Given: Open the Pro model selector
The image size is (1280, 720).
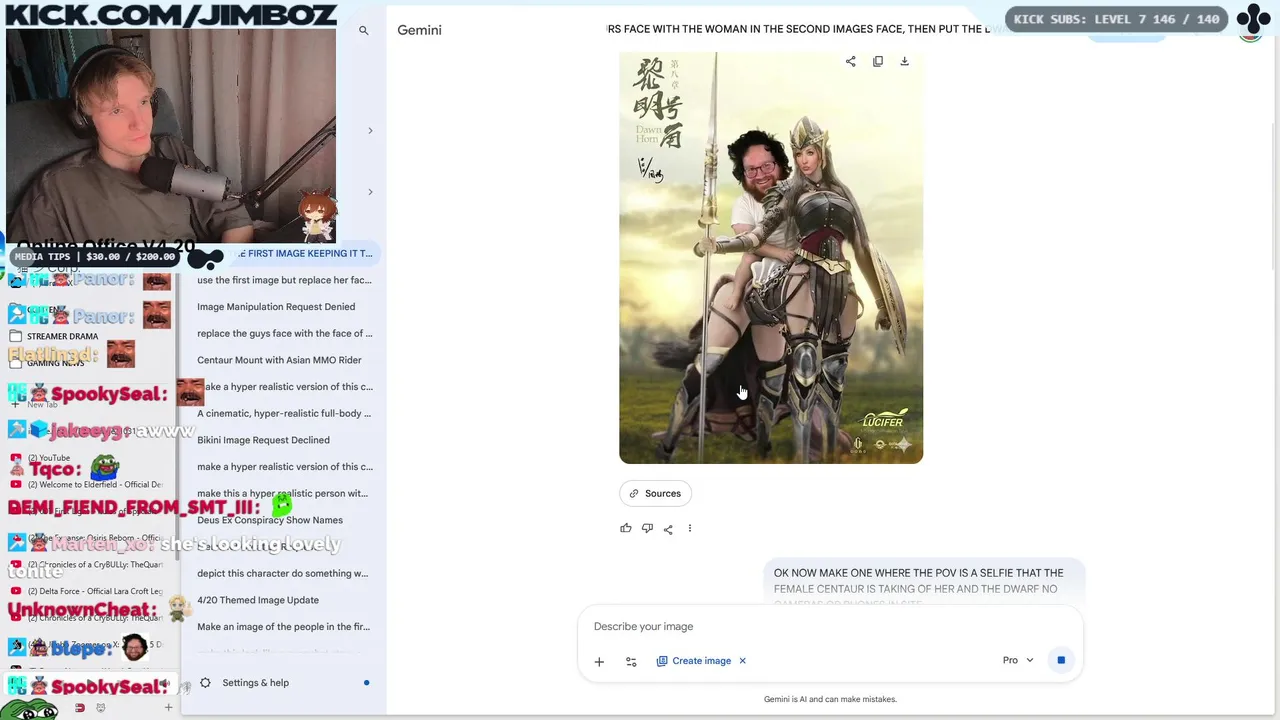Looking at the screenshot, I should tap(1018, 660).
